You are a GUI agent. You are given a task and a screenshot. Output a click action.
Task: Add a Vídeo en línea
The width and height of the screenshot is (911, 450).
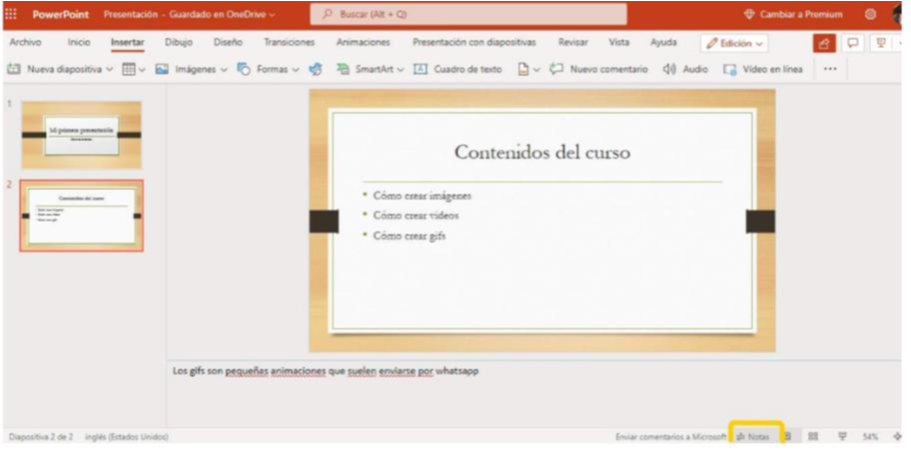[x=763, y=69]
